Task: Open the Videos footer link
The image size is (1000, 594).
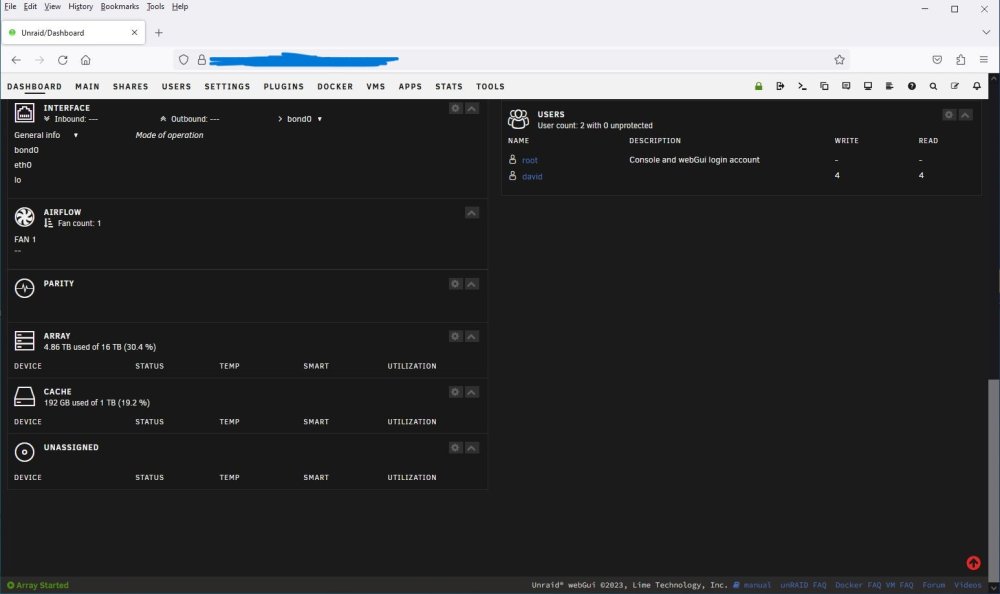Action: click(x=967, y=585)
